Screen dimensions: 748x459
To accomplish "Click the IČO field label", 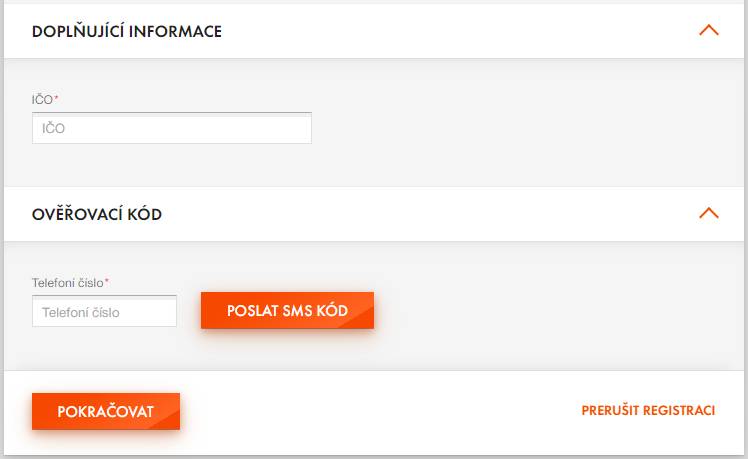I will point(44,100).
